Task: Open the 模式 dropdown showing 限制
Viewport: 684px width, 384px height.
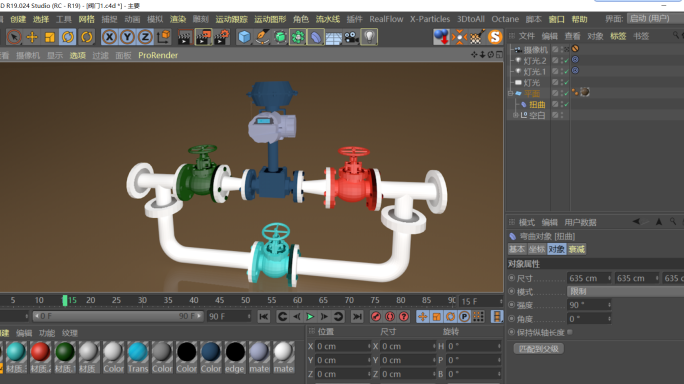Action: [625, 291]
